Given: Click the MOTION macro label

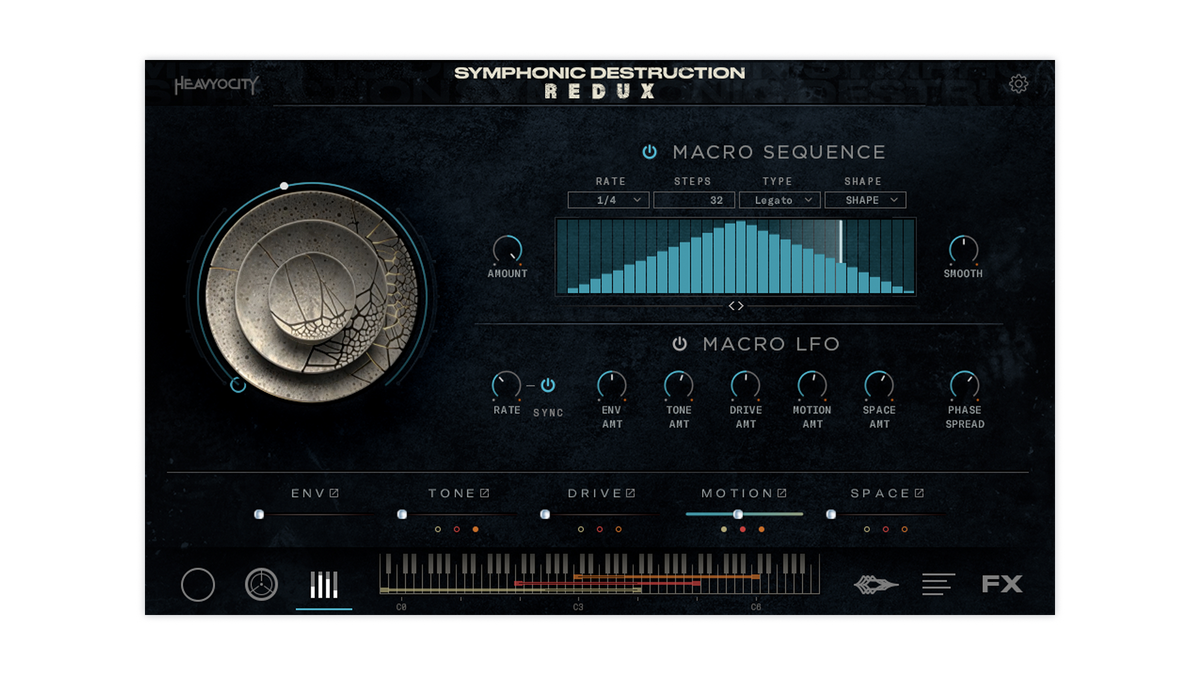Looking at the screenshot, I should coord(737,493).
